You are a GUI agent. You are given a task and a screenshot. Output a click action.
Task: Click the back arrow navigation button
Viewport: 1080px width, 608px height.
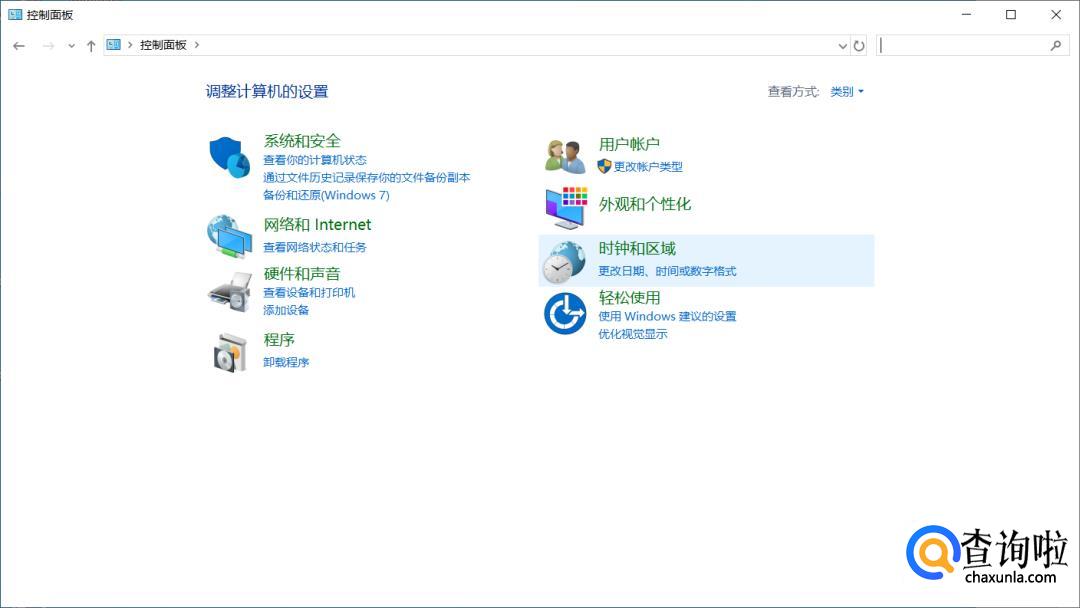pos(19,45)
